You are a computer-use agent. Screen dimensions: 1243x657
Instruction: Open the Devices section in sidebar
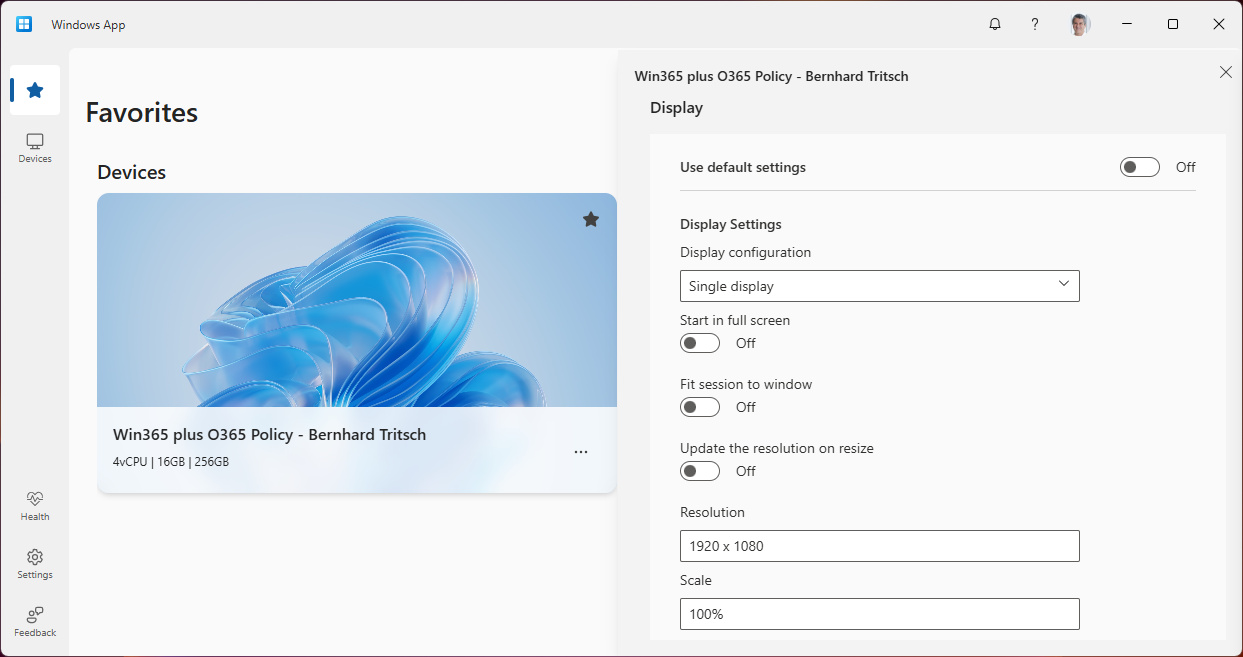(34, 147)
